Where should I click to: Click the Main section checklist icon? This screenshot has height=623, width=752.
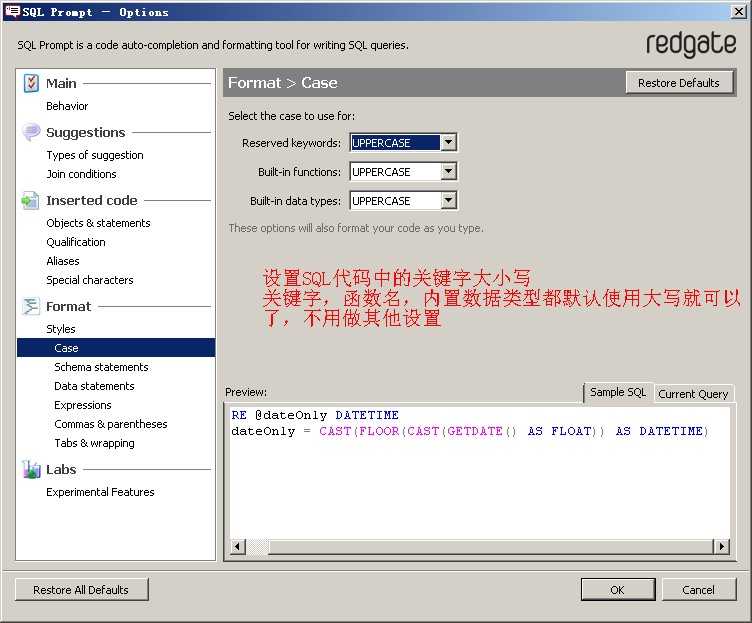[x=31, y=83]
